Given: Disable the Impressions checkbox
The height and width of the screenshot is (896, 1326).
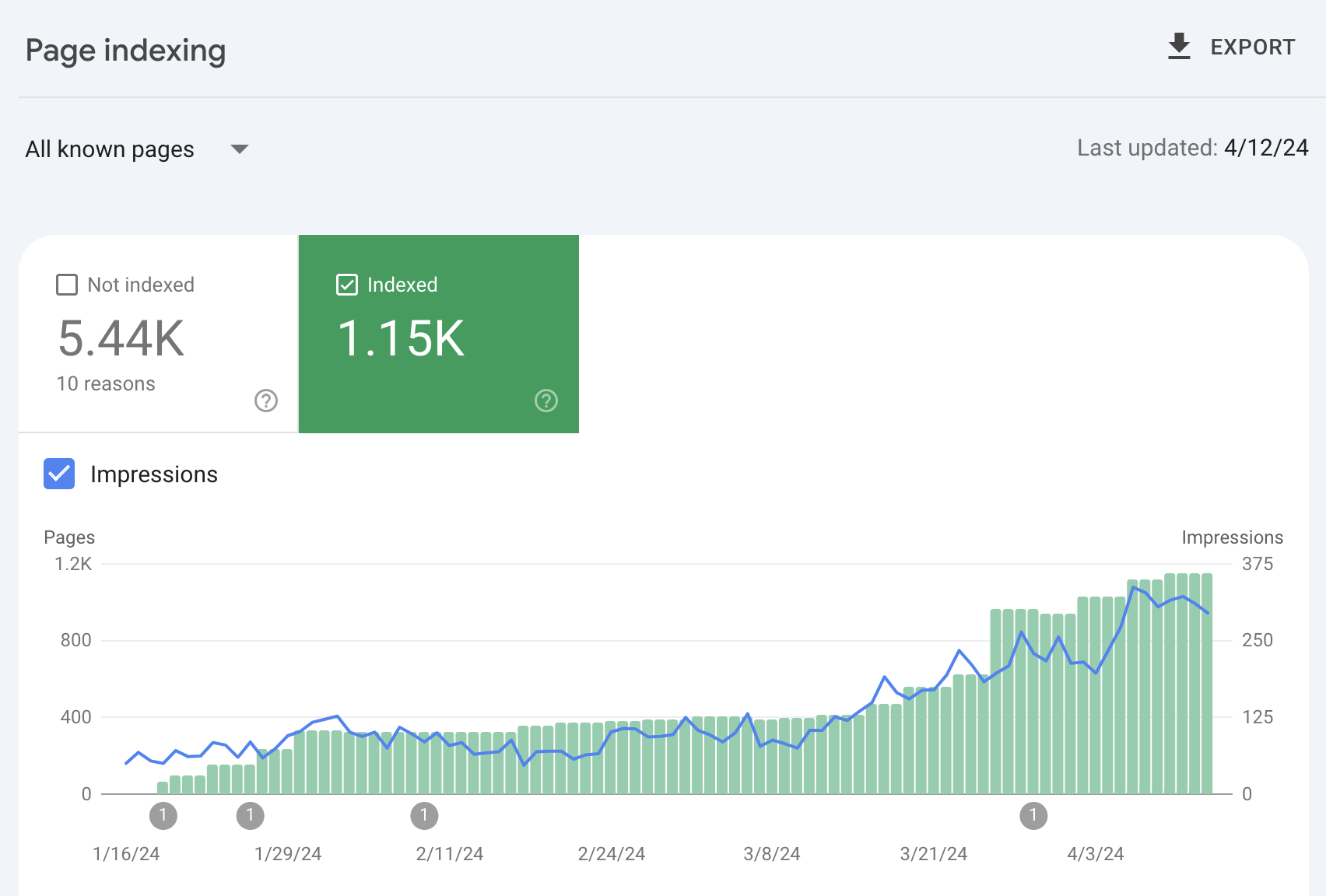Looking at the screenshot, I should click(59, 474).
